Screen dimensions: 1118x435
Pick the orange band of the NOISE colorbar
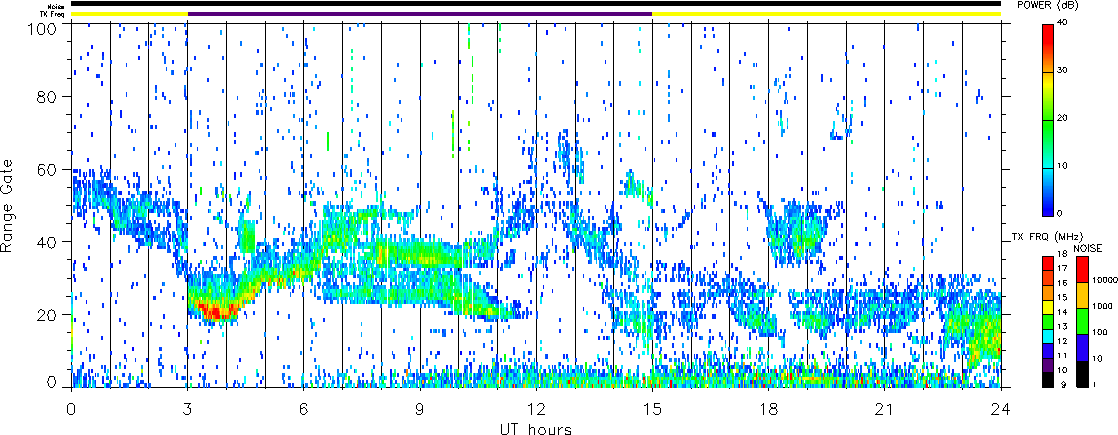coord(1082,296)
